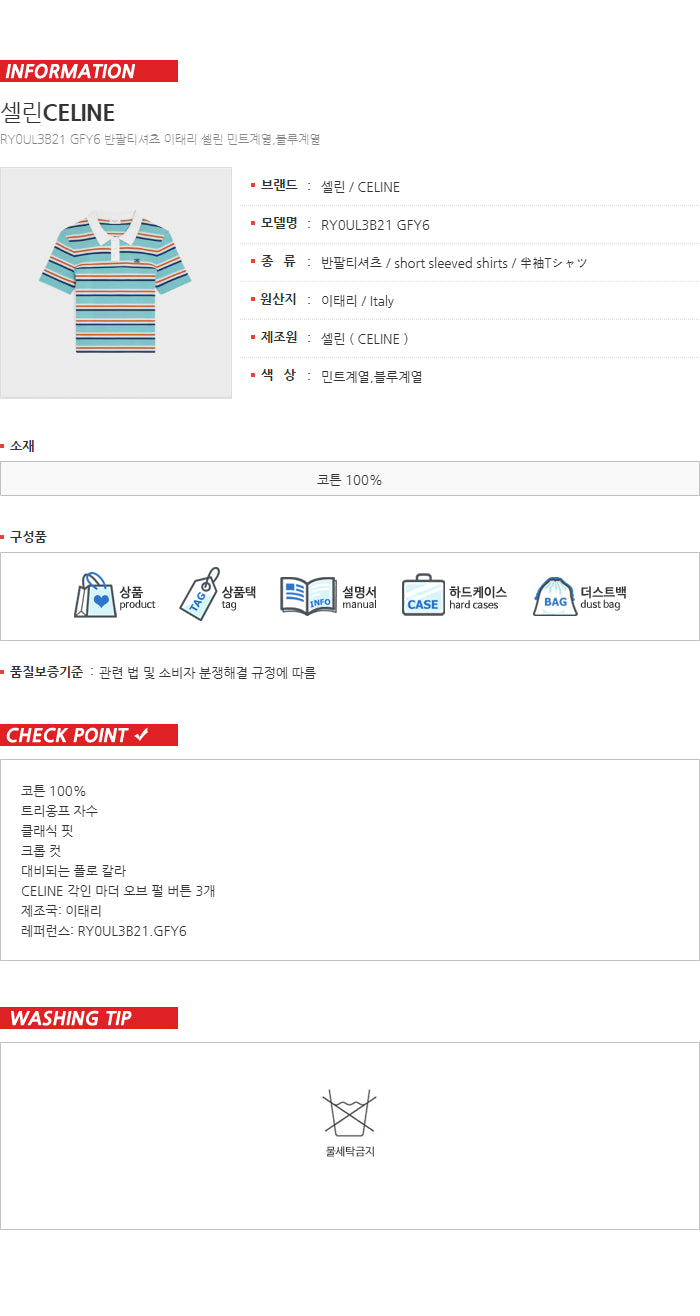Click the 설명서 manual label
Viewport: 700px width, 1316px height.
359,597
